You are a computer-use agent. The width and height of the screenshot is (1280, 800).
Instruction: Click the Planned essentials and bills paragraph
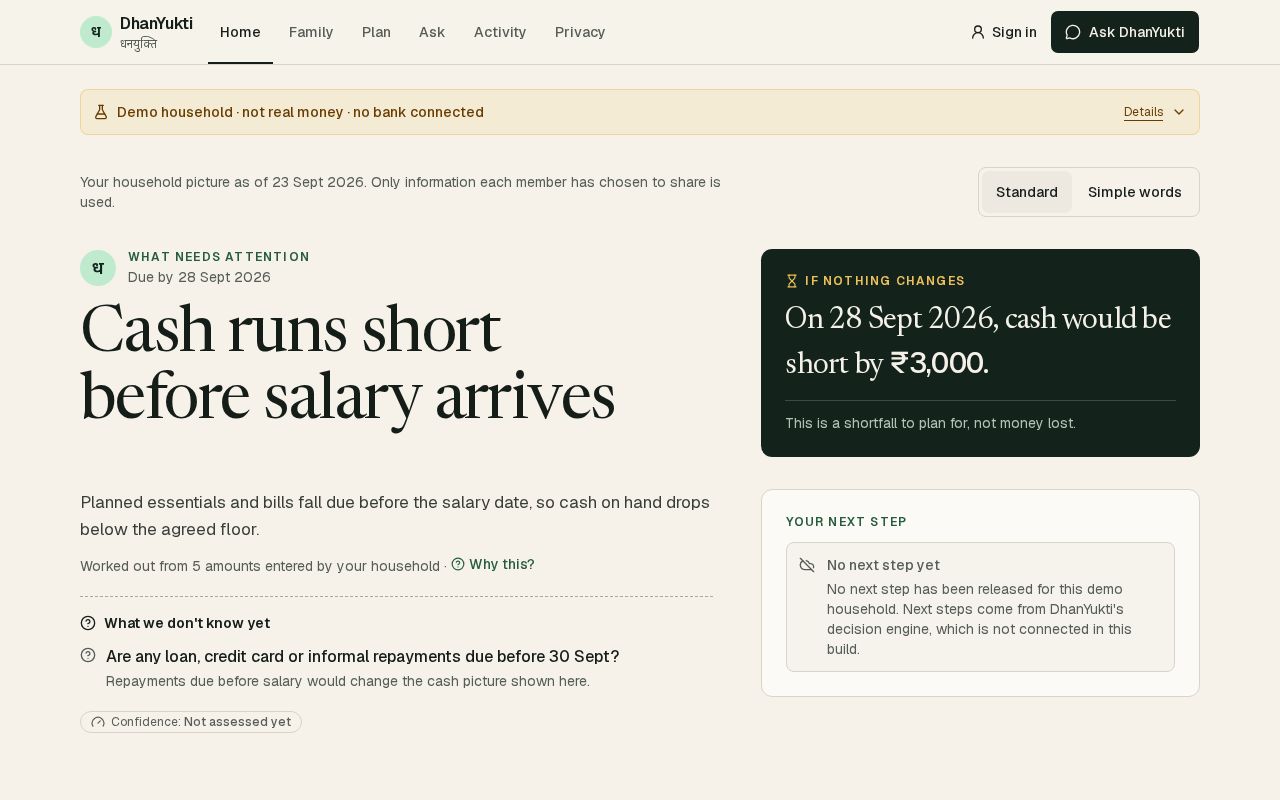(x=395, y=516)
